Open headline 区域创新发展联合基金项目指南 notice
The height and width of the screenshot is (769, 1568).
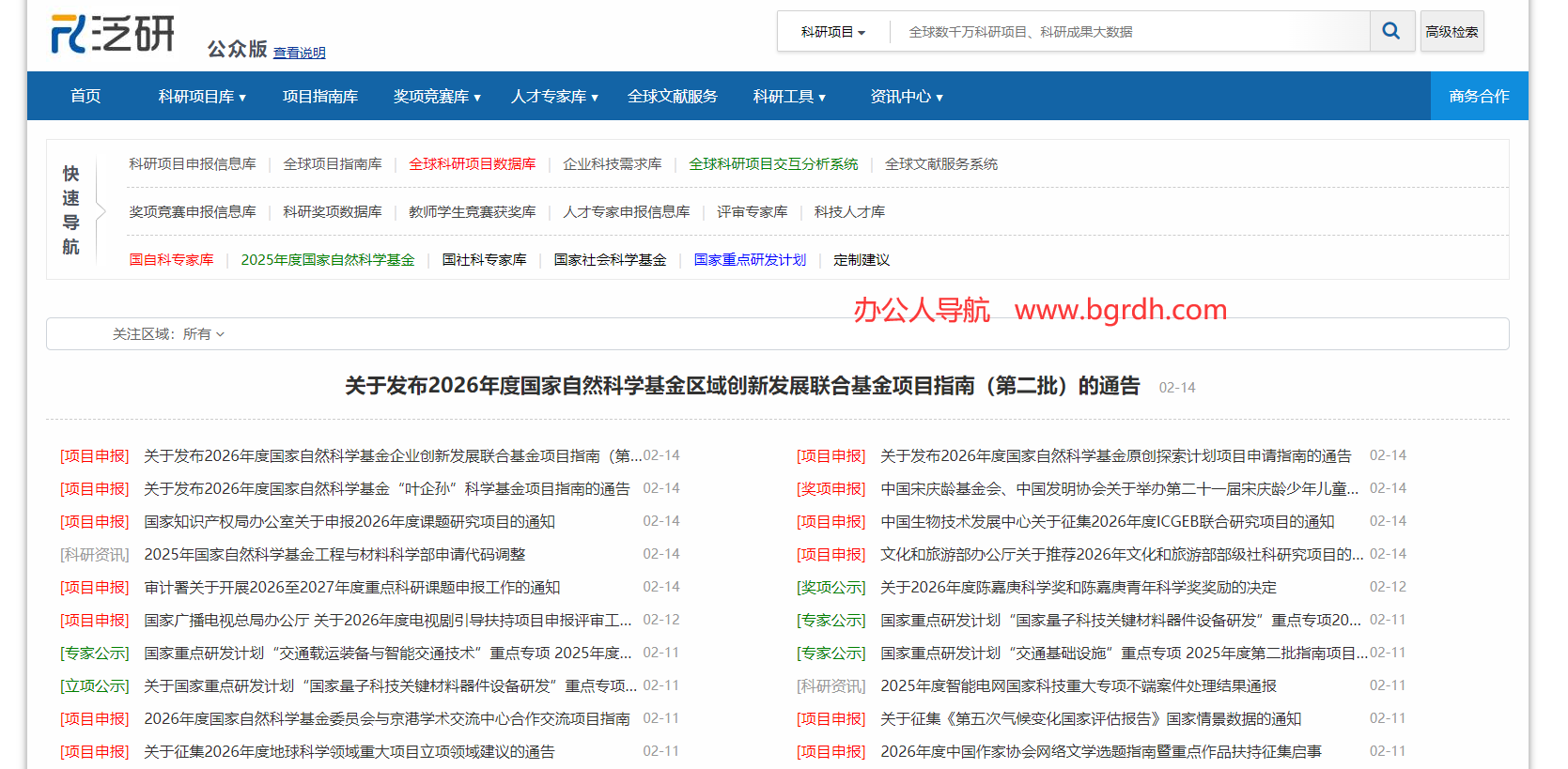(x=742, y=386)
